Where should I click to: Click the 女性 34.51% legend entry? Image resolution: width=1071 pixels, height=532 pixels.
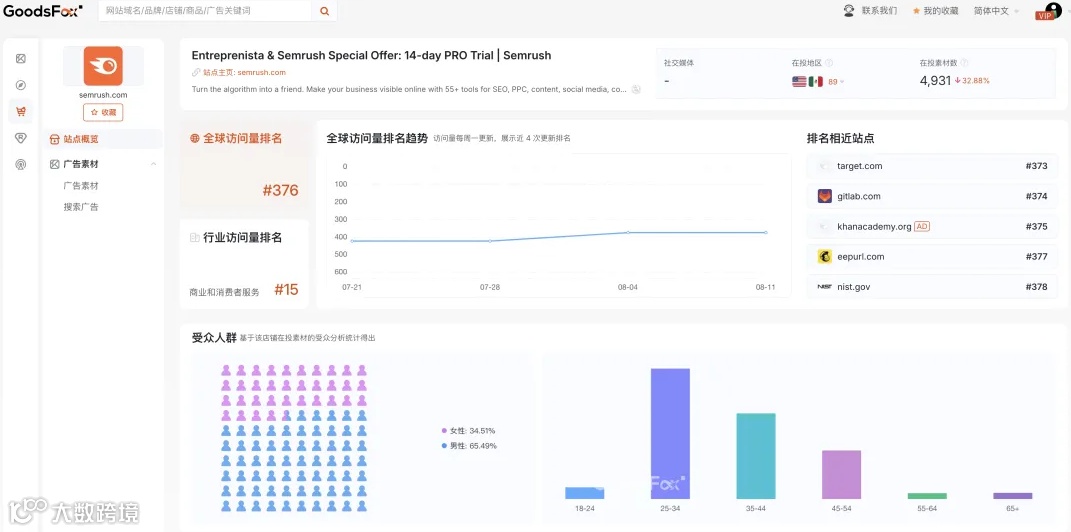(x=469, y=431)
